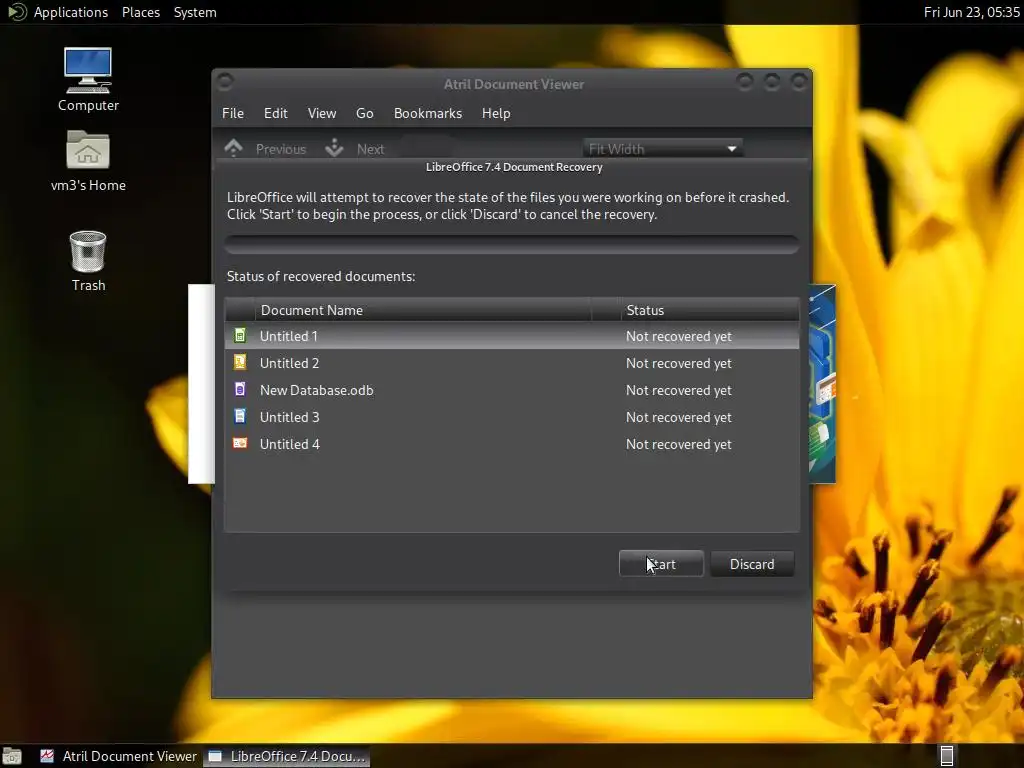Click the window menu button left of Atril's title
Viewport: 1024px width, 768px height.
pyautogui.click(x=225, y=81)
